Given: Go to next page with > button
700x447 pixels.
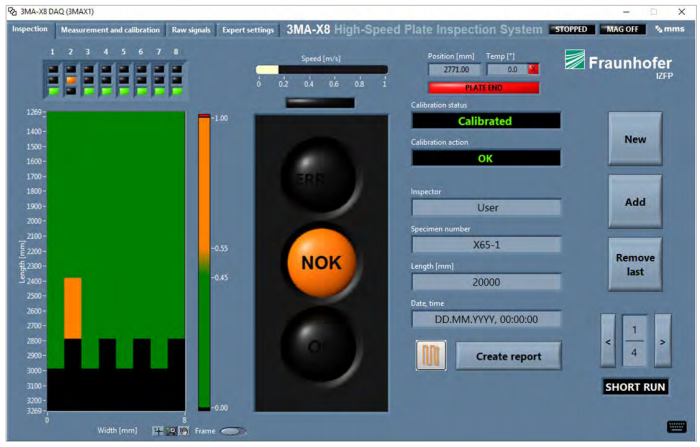Looking at the screenshot, I should (662, 341).
